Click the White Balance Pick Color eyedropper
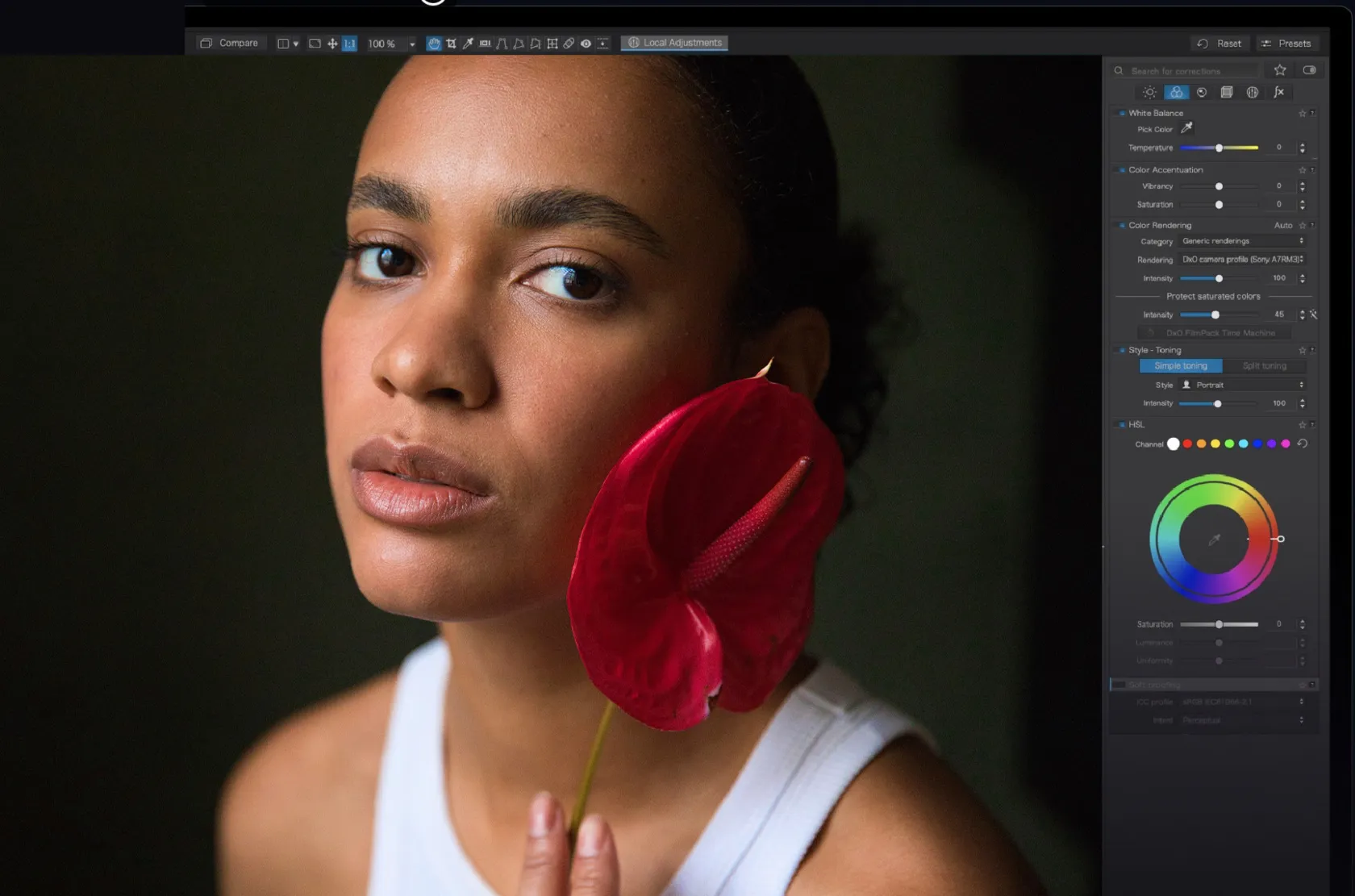Viewport: 1355px width, 896px height. point(1186,128)
